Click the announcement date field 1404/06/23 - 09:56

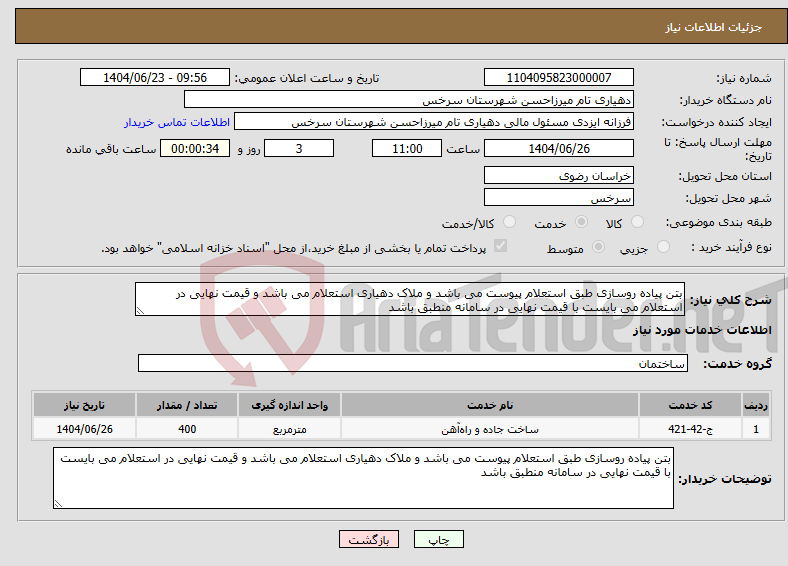(x=155, y=77)
